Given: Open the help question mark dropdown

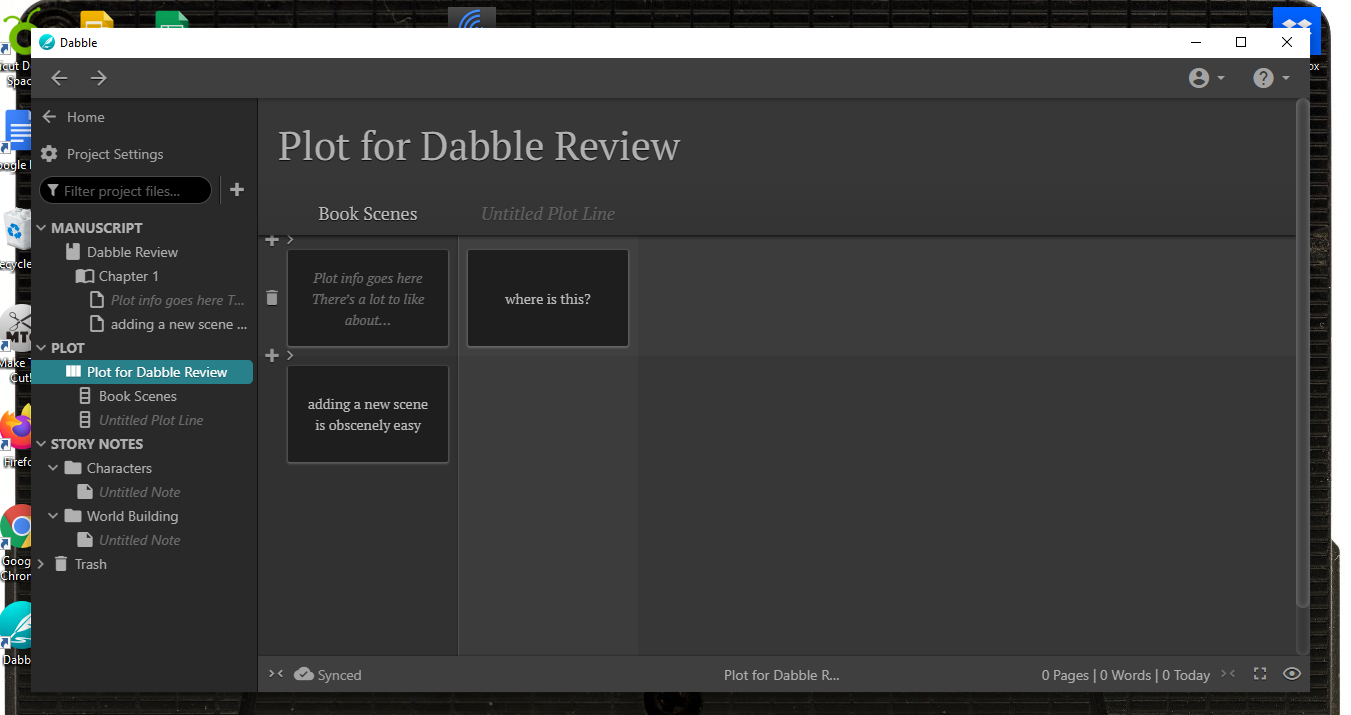Looking at the screenshot, I should pyautogui.click(x=1270, y=78).
